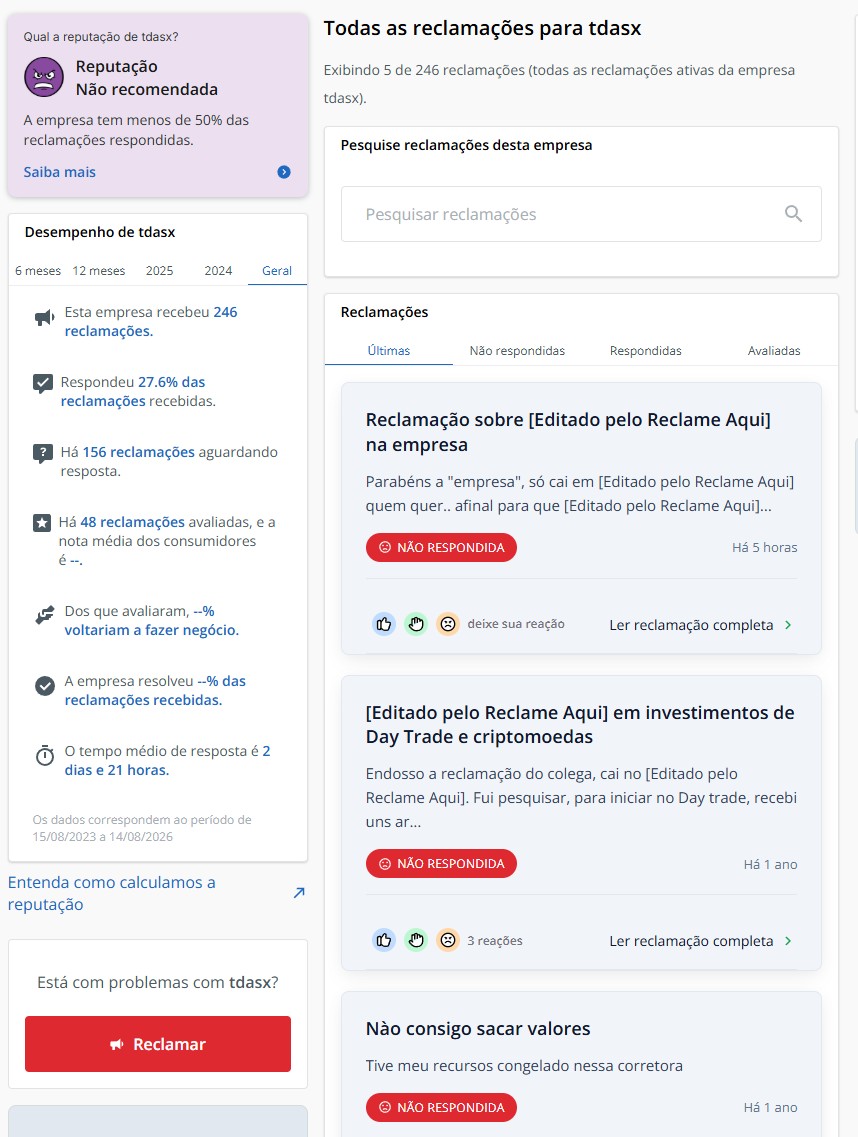Screen dimensions: 858x1137
Task: Thumbs-up the Day Trade e criptomoedas complaint
Action: click(x=384, y=940)
